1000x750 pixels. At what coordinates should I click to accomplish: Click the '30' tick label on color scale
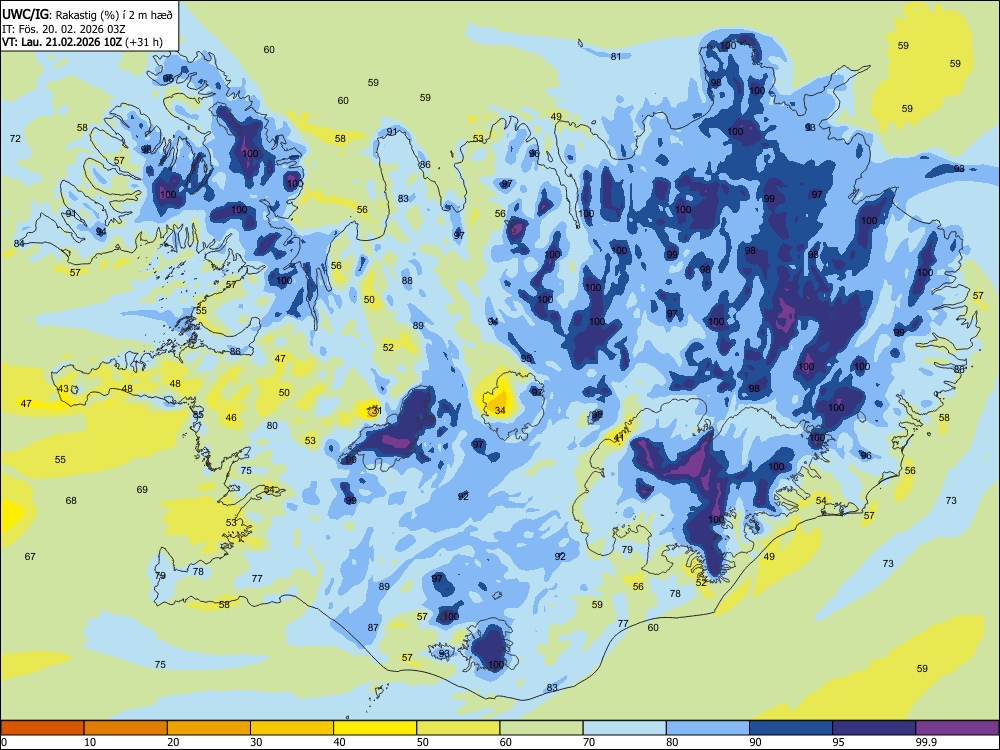pyautogui.click(x=256, y=742)
